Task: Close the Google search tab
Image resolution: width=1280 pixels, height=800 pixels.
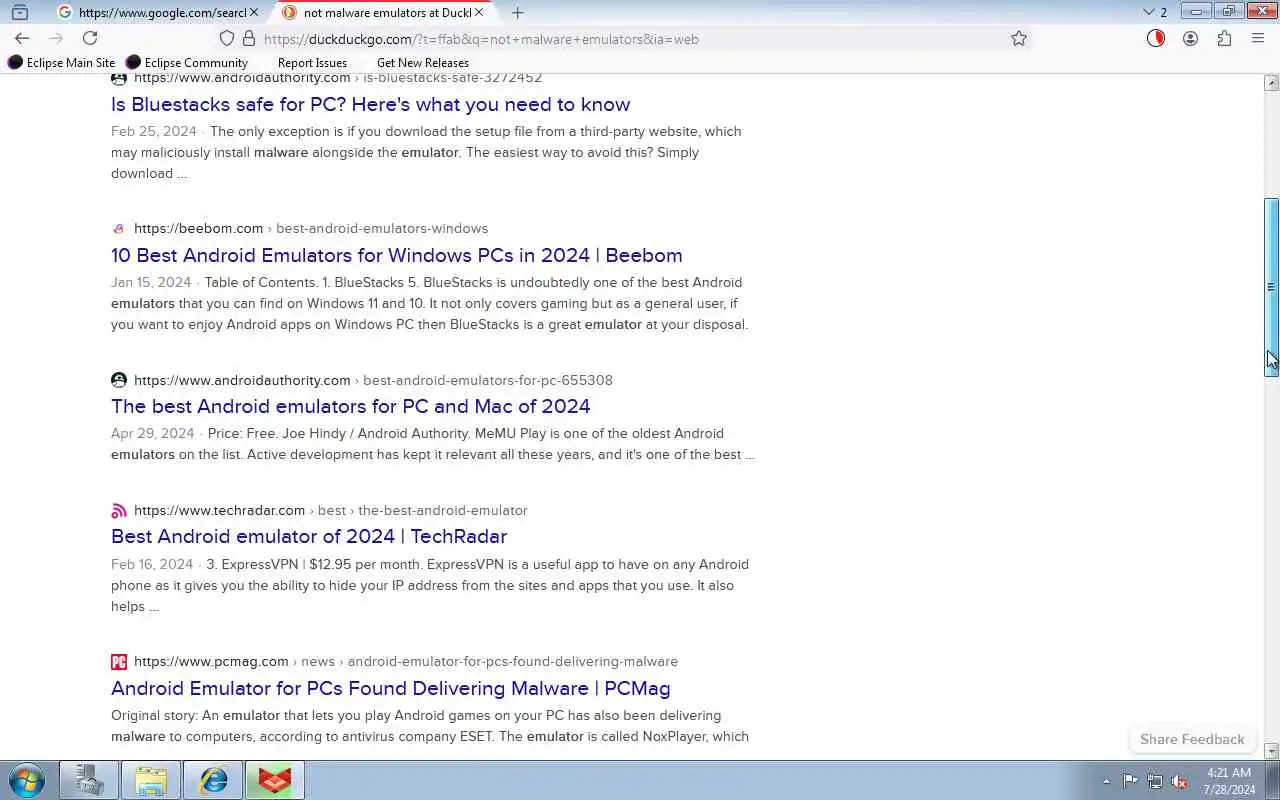Action: point(254,12)
